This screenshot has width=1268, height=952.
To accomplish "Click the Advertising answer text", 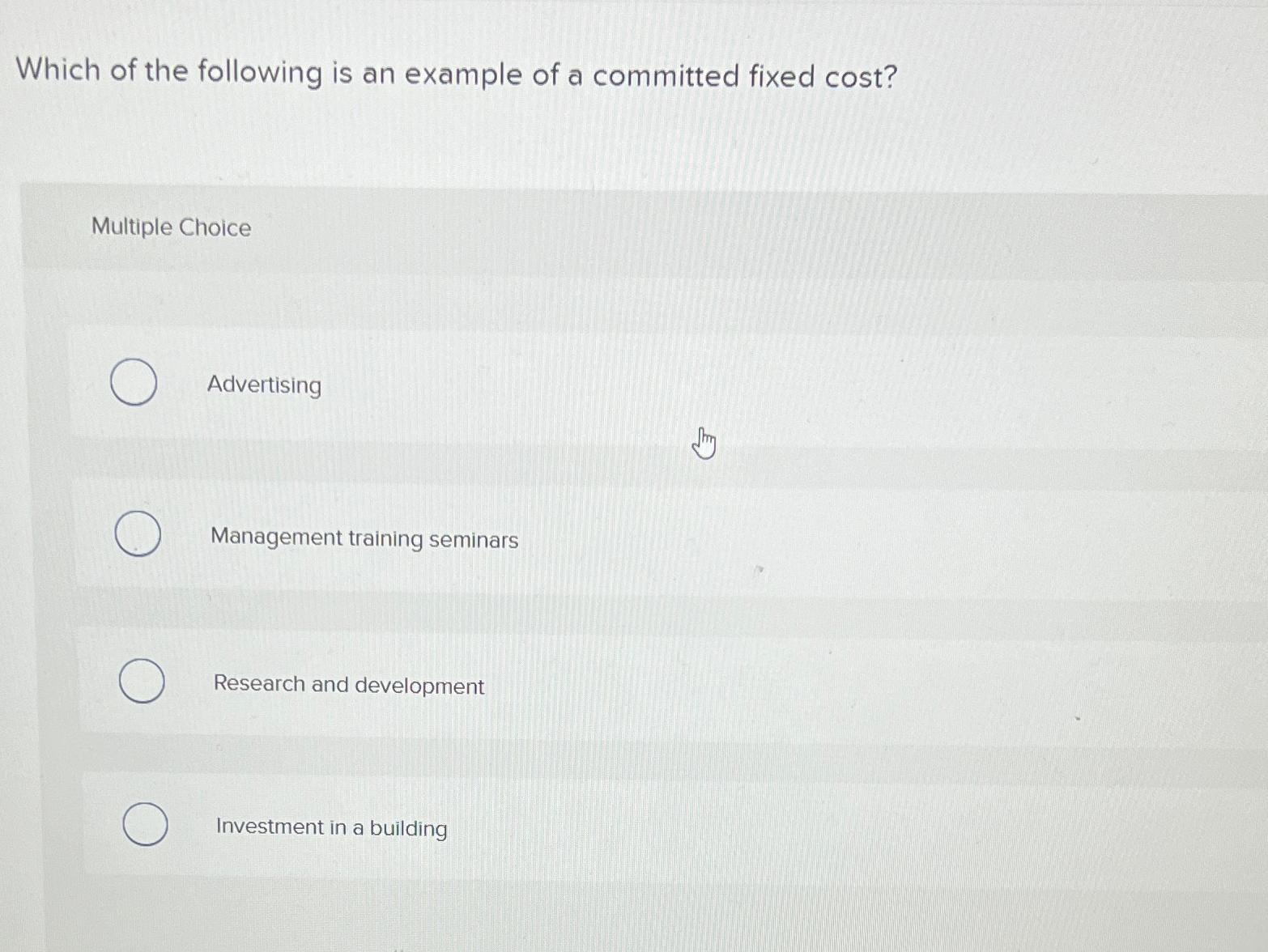I will 264,385.
